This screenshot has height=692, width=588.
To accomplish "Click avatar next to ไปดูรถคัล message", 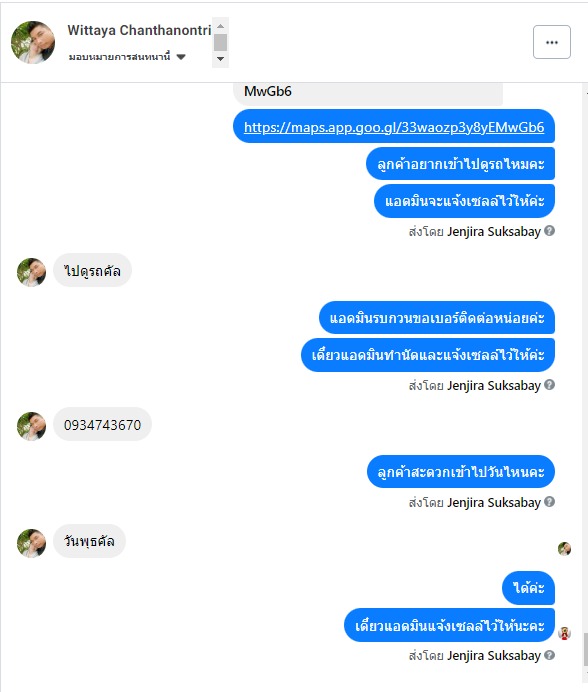I will (x=31, y=272).
